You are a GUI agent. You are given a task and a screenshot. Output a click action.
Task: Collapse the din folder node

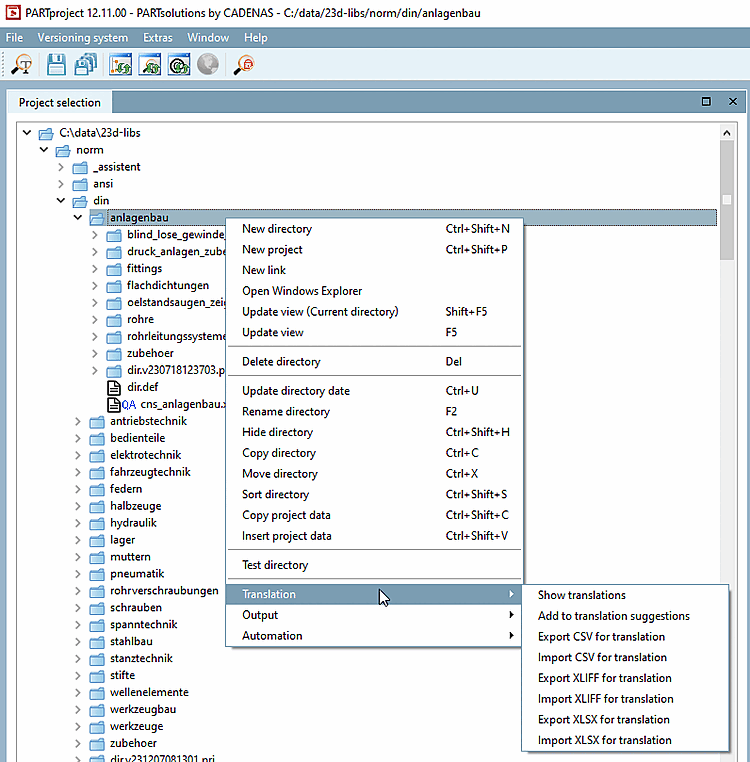pyautogui.click(x=61, y=200)
